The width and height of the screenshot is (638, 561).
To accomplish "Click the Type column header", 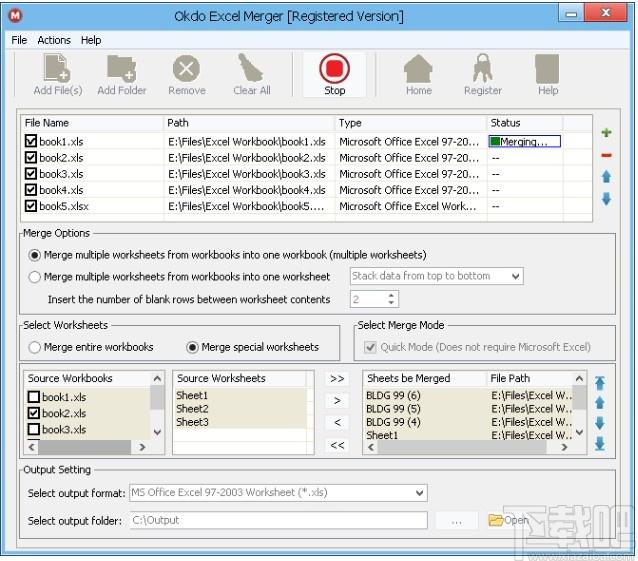I will [411, 123].
